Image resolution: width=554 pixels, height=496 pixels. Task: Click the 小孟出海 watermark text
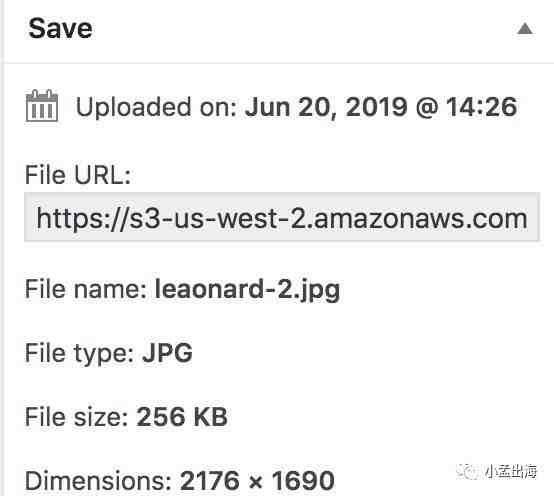[x=511, y=471]
